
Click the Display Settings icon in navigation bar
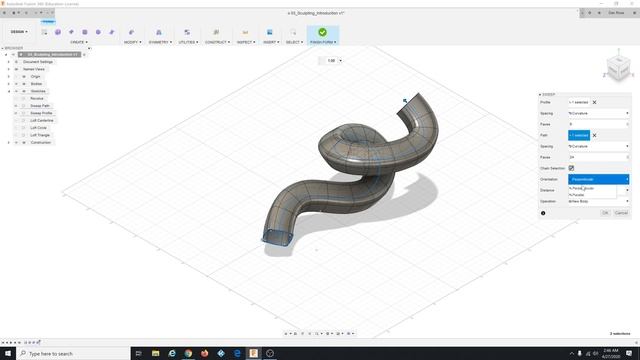328,333
